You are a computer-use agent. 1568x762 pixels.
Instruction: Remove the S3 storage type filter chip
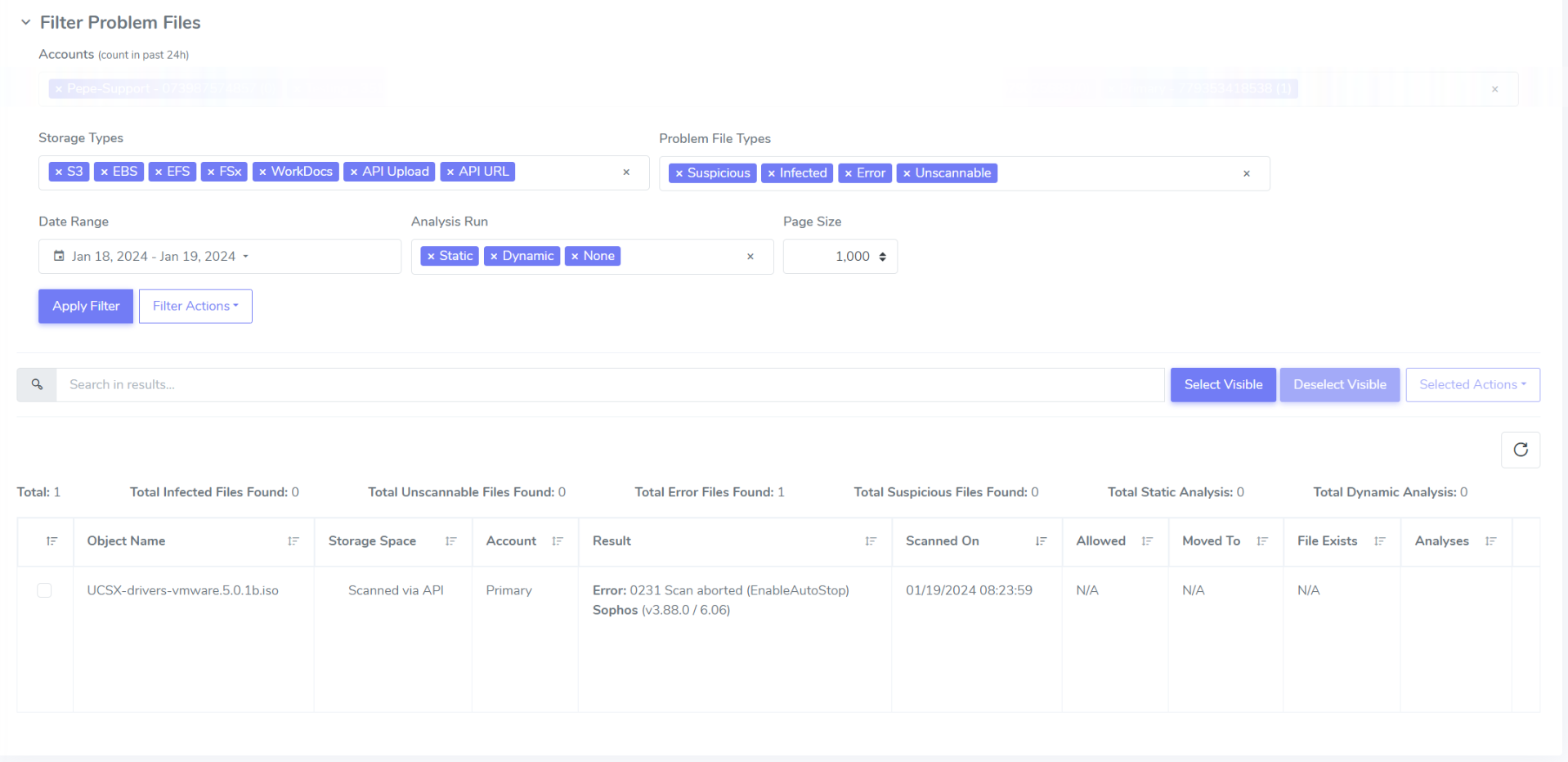[x=58, y=171]
